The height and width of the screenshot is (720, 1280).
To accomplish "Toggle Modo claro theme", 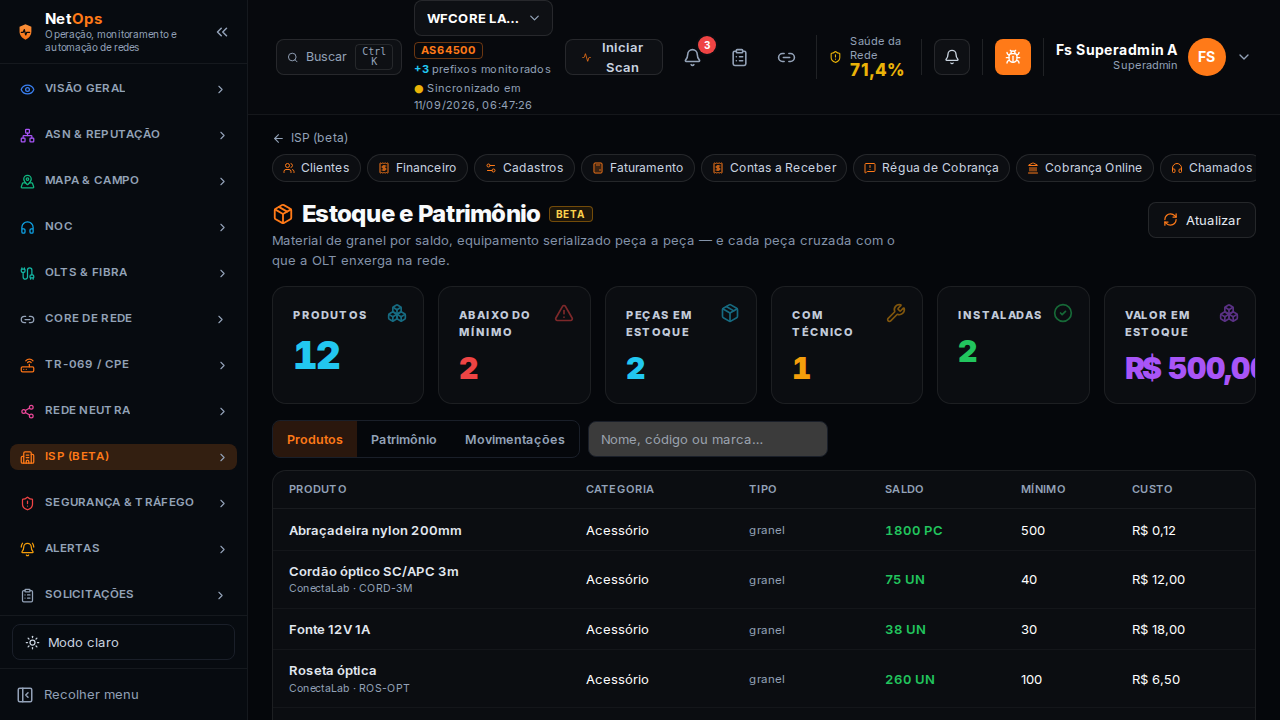I will [123, 642].
